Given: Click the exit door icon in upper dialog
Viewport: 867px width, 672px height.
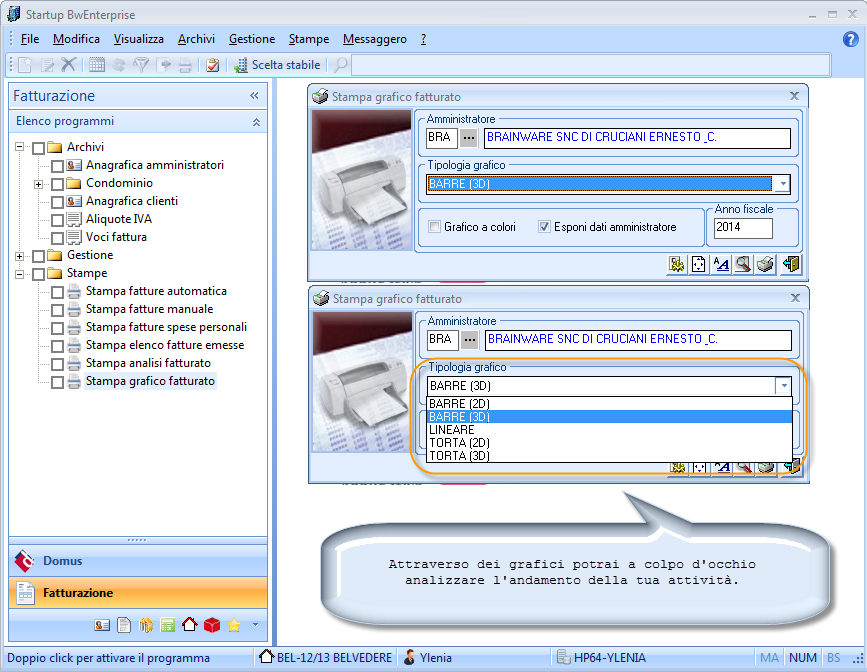Looking at the screenshot, I should 791,264.
